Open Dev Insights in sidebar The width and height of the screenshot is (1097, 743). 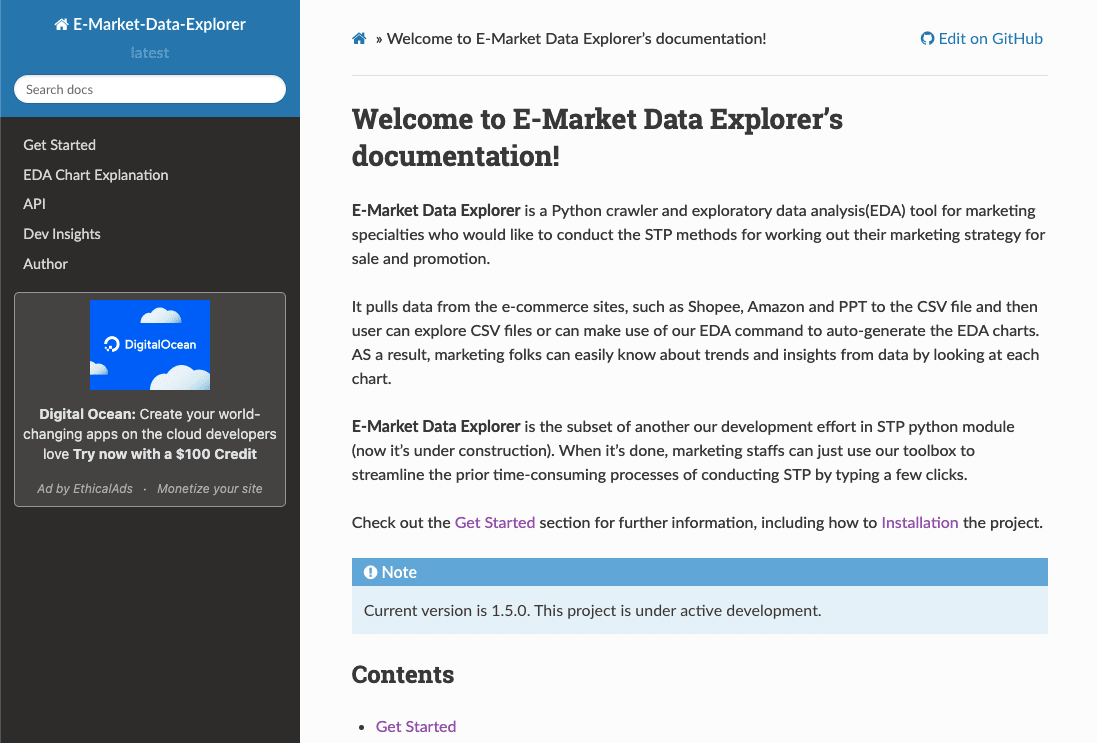pyautogui.click(x=62, y=234)
